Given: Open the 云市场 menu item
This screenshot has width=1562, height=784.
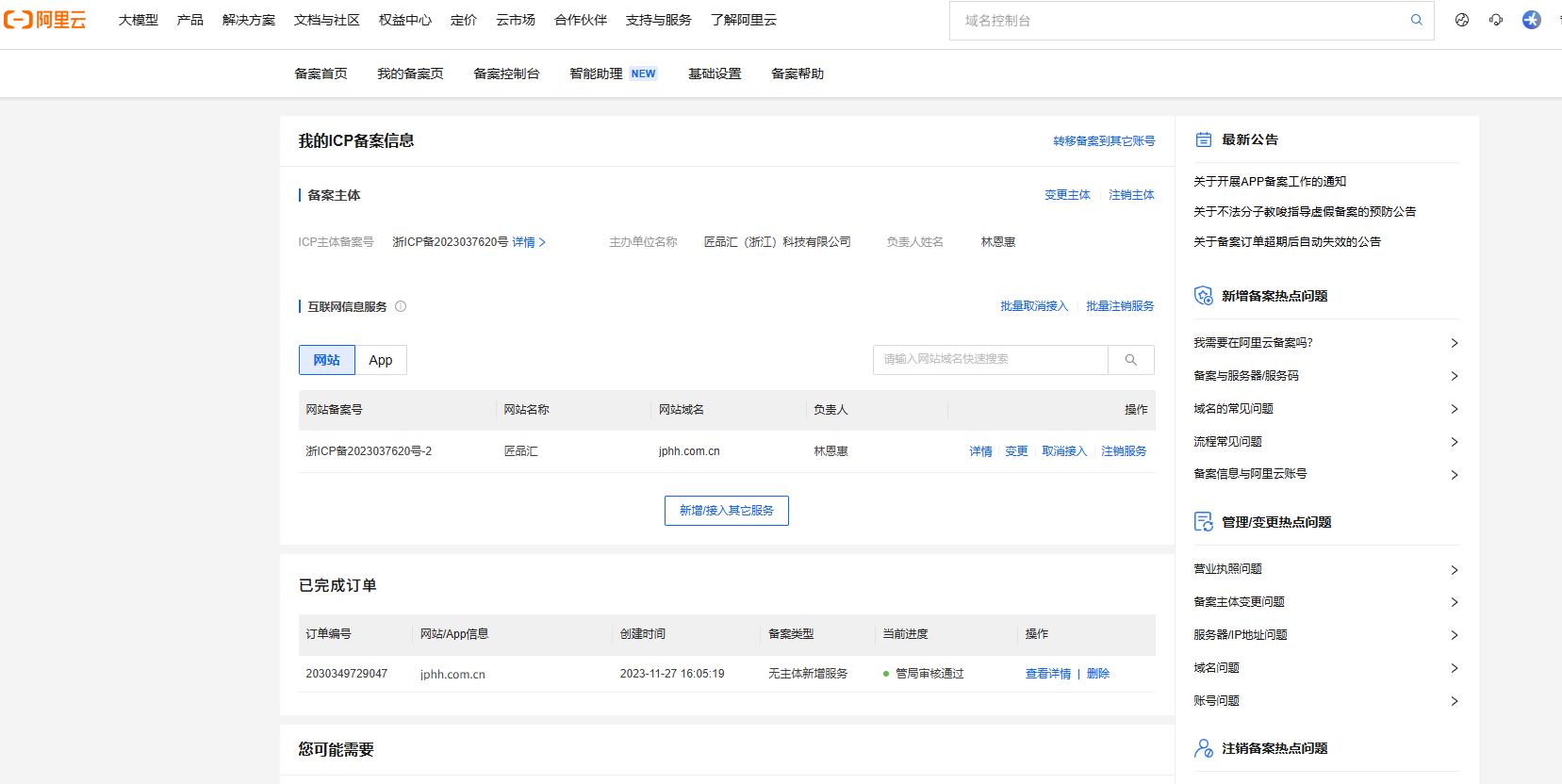Looking at the screenshot, I should pyautogui.click(x=516, y=20).
